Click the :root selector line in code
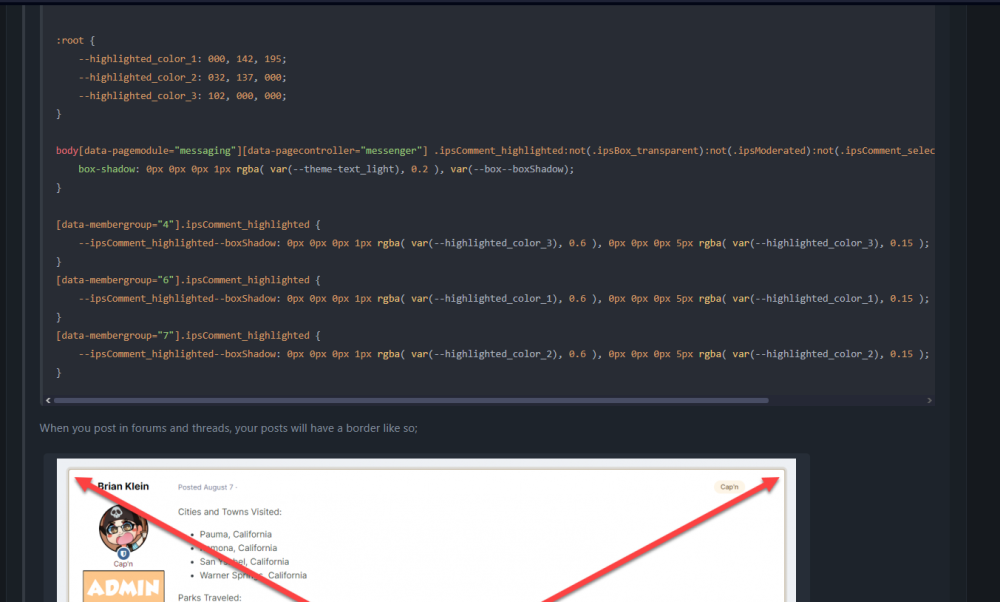This screenshot has width=1000, height=602. coord(75,41)
